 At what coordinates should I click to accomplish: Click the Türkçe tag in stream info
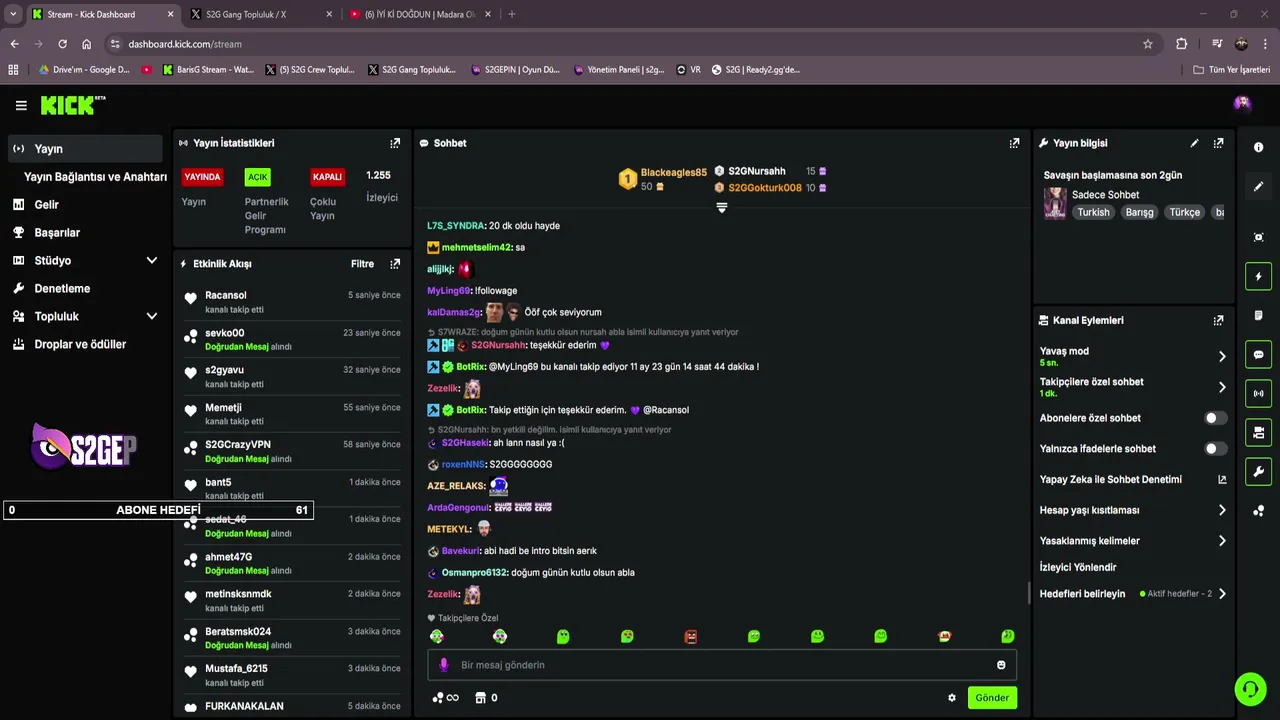1185,212
